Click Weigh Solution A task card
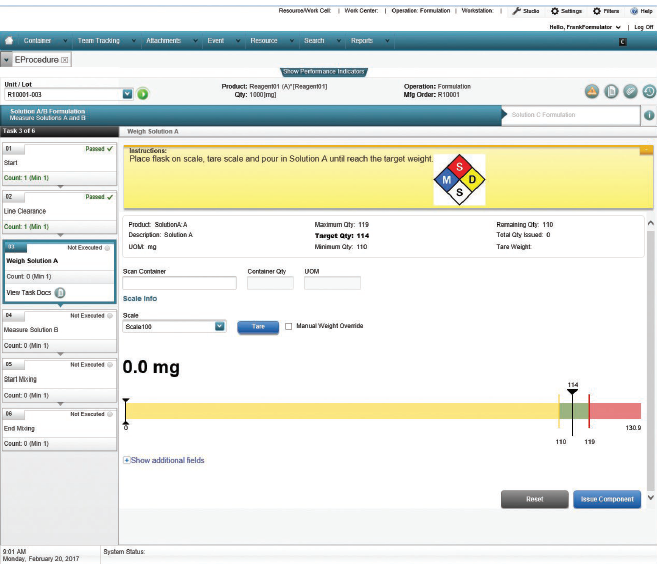The height and width of the screenshot is (564, 657). 59,271
